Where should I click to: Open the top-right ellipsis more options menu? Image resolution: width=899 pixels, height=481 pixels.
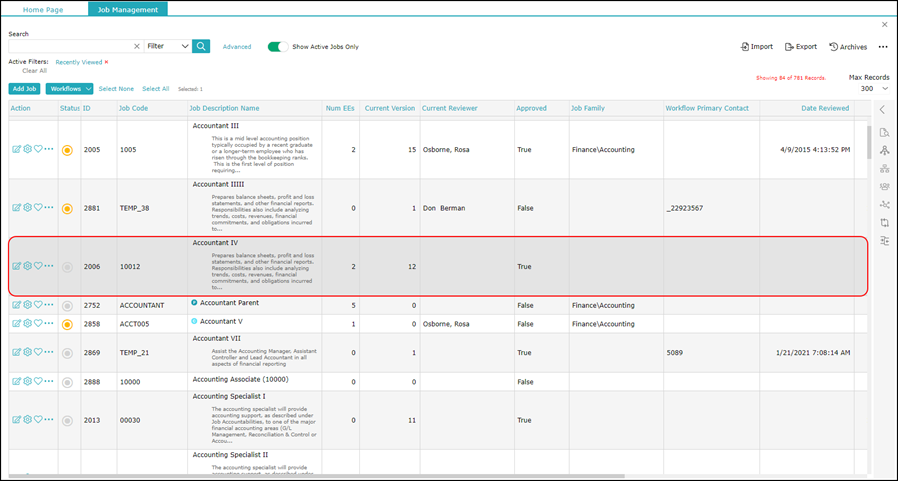click(x=883, y=47)
